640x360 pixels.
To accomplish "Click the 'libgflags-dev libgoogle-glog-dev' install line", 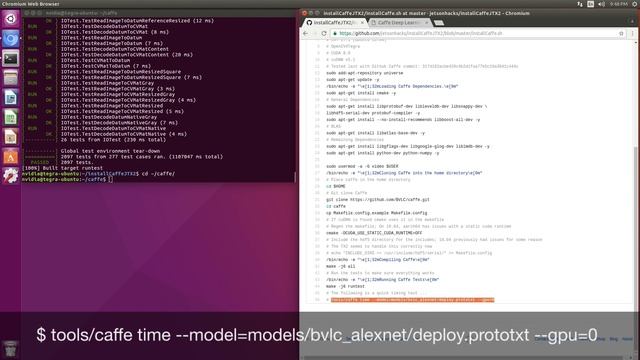I will click(x=408, y=147).
